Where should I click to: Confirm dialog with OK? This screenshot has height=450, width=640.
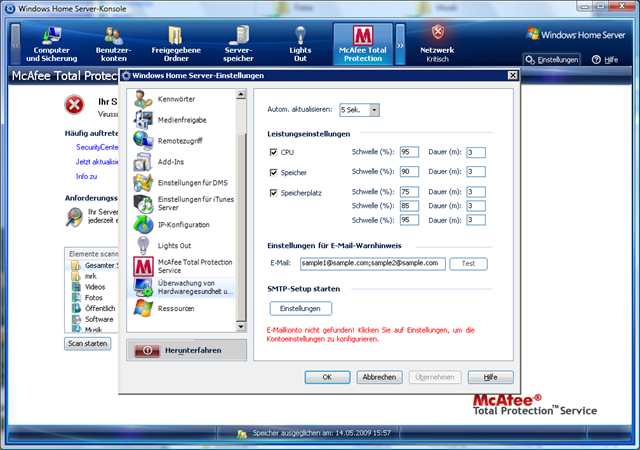(x=327, y=377)
